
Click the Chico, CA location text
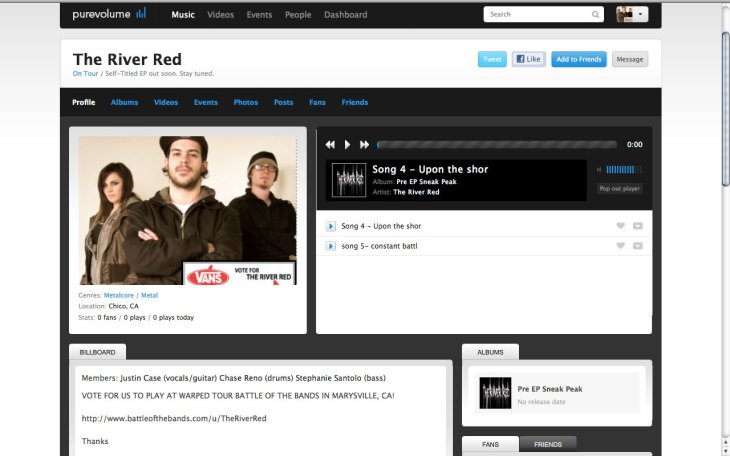pyautogui.click(x=123, y=306)
